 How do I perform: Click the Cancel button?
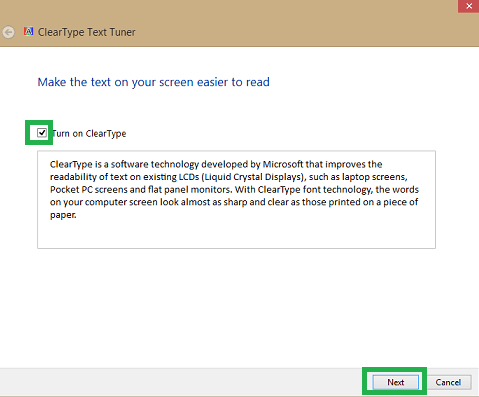tap(448, 382)
